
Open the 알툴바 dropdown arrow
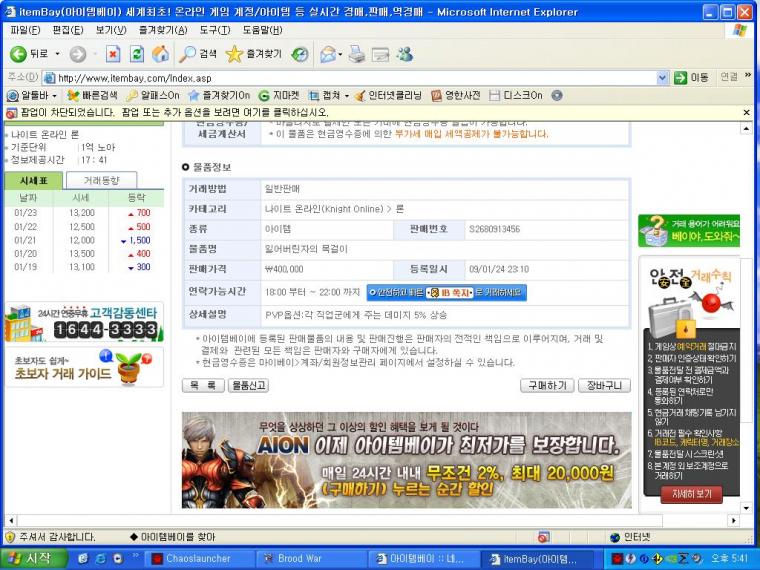54,96
